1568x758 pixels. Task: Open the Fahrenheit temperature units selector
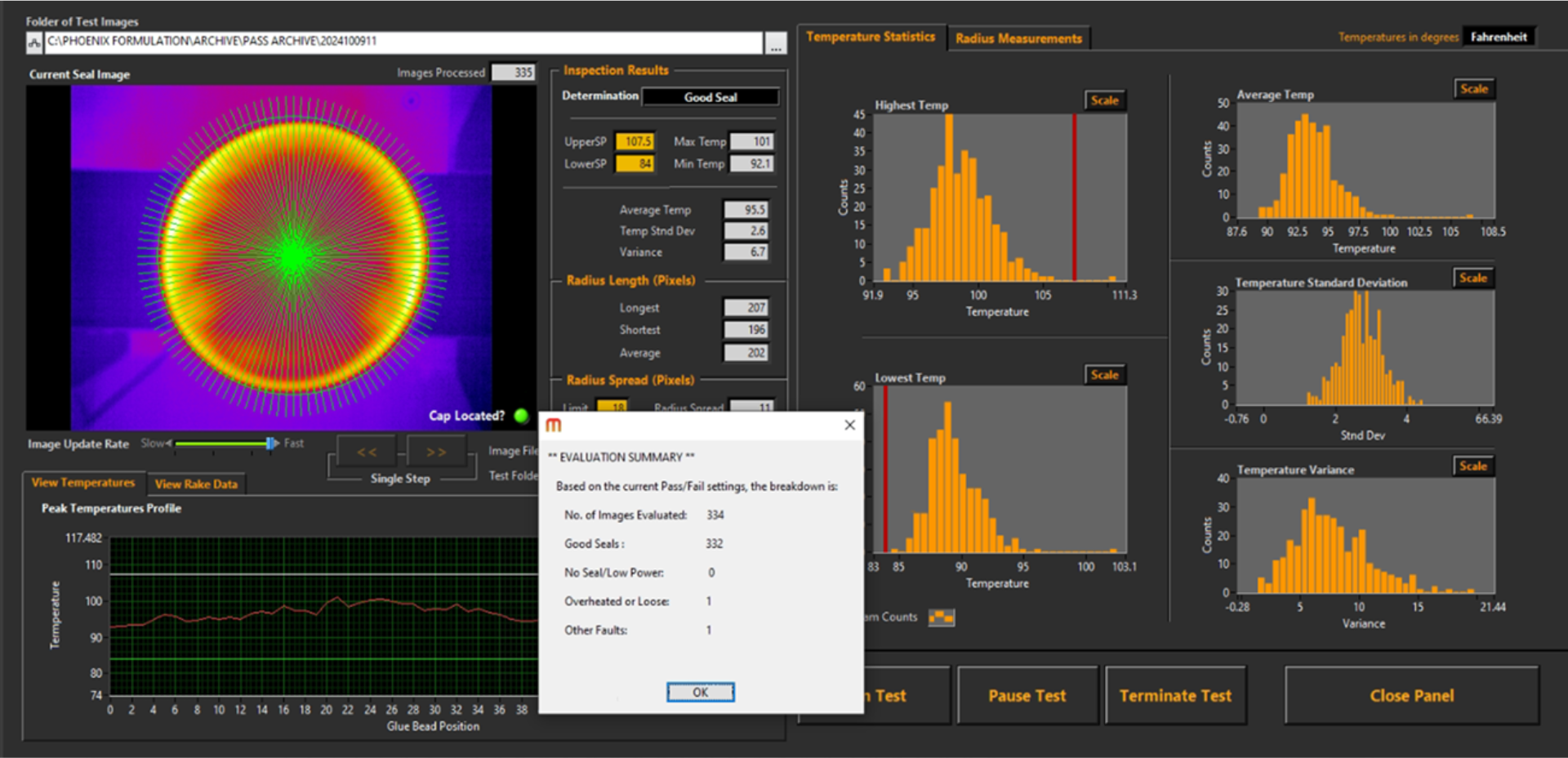1498,37
